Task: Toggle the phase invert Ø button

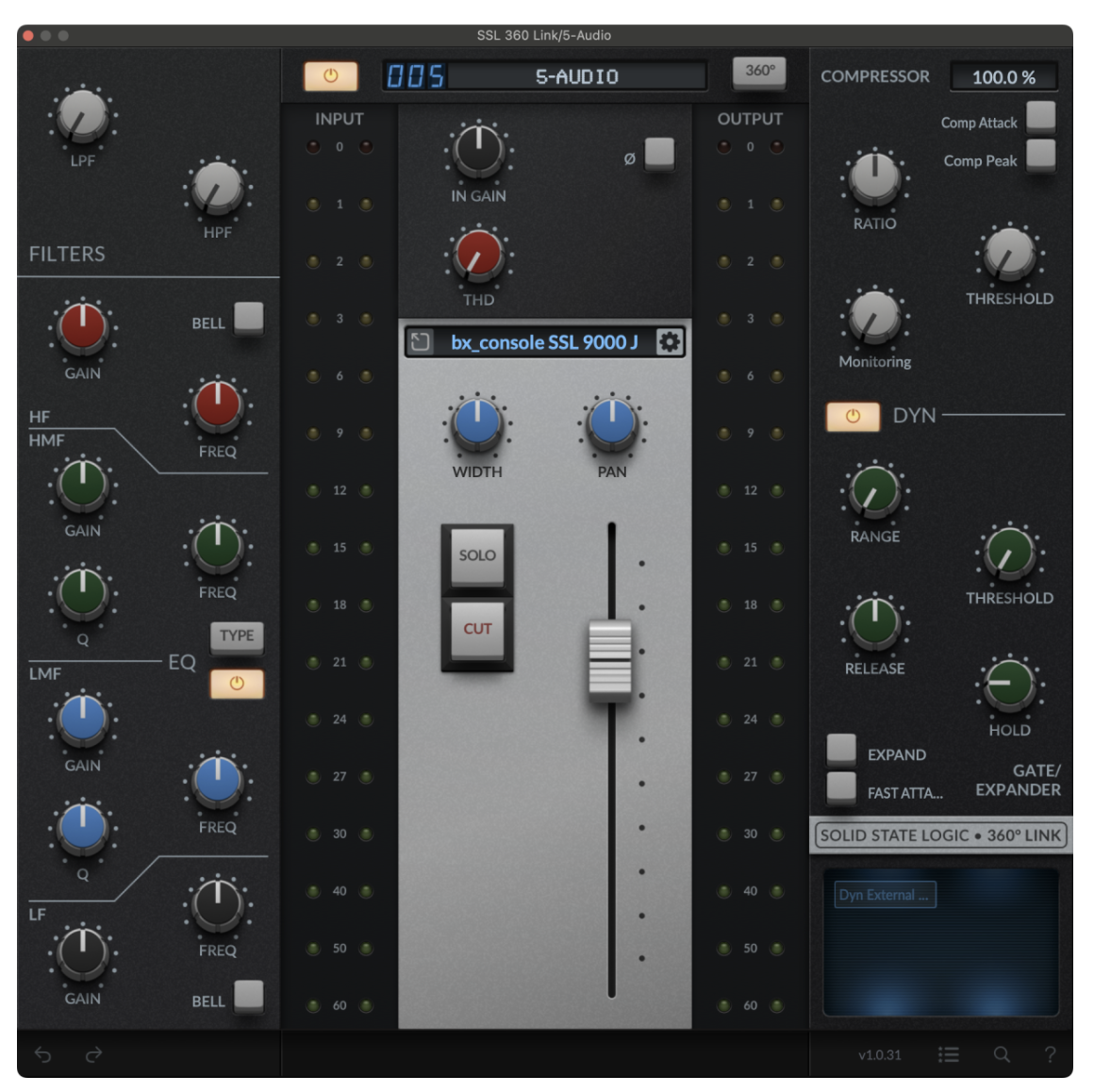Action: pos(659,153)
